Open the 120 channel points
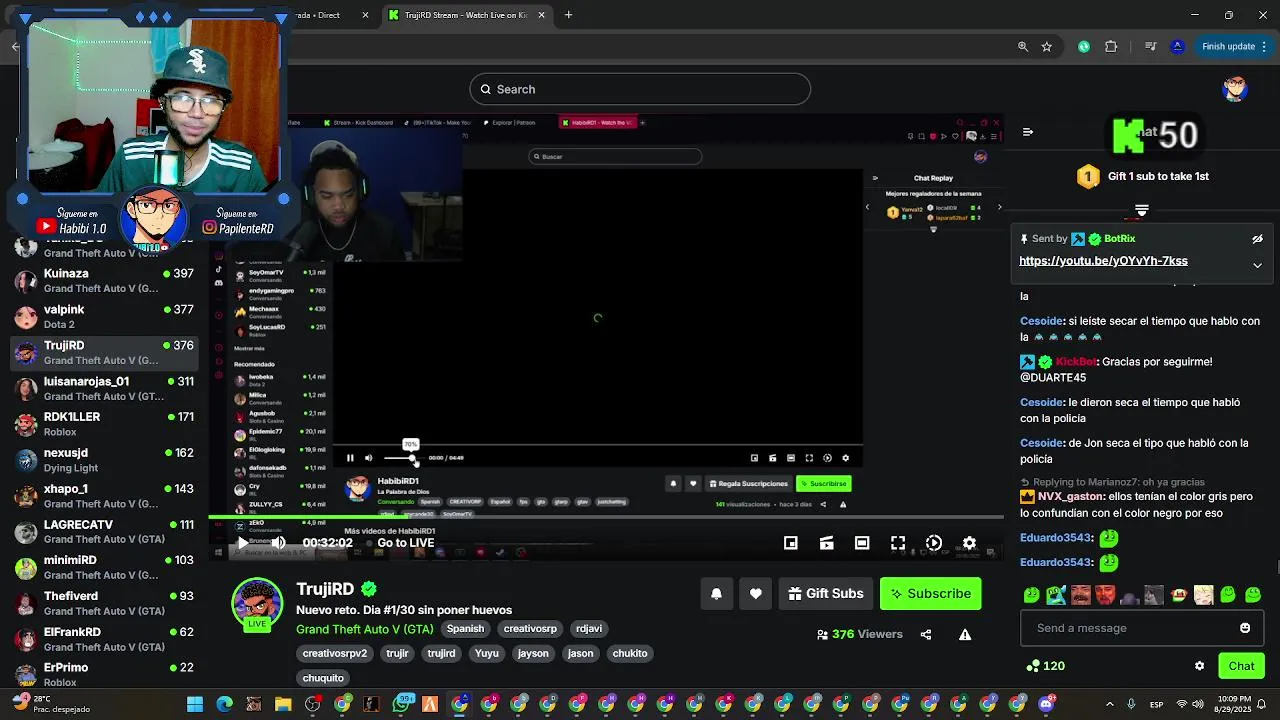The width and height of the screenshot is (1280, 720). tap(1046, 666)
